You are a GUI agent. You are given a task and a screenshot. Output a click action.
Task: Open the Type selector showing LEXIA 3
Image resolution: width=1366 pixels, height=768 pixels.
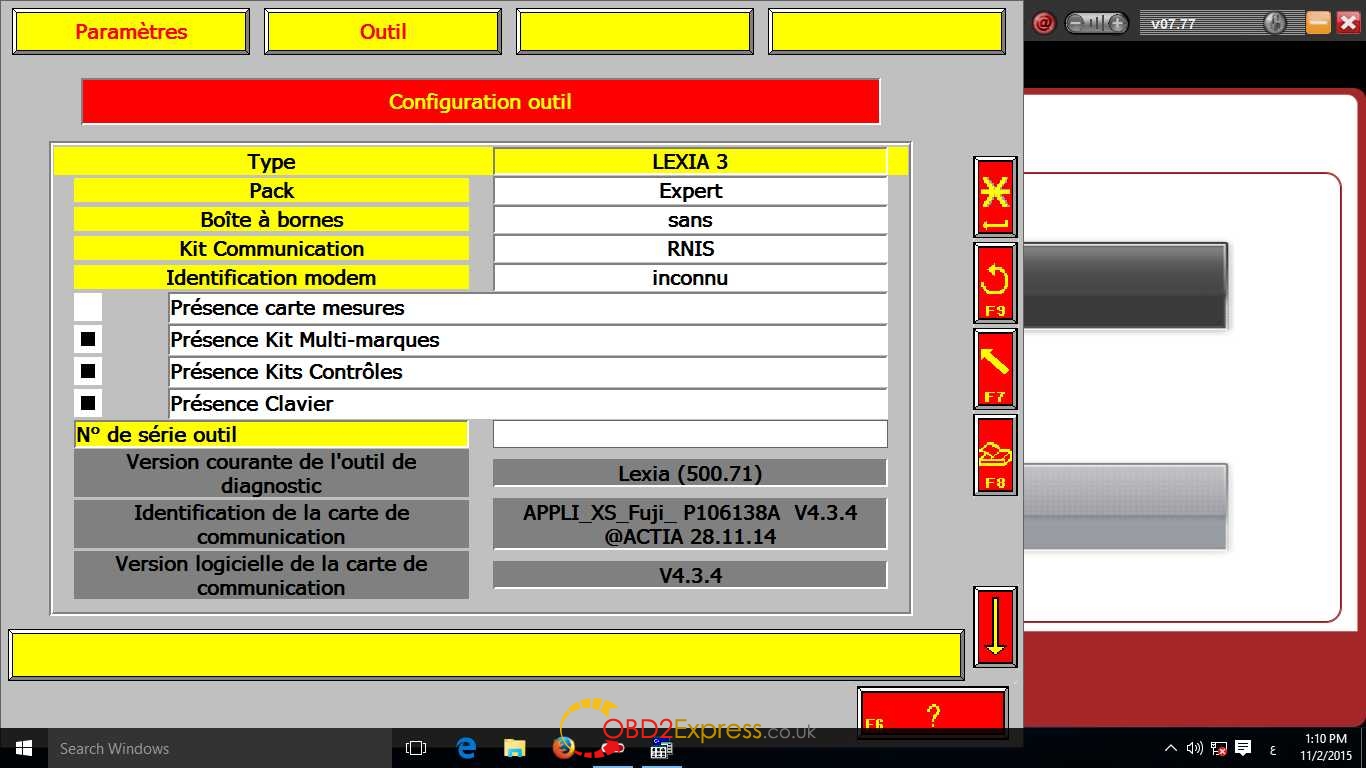tap(690, 162)
